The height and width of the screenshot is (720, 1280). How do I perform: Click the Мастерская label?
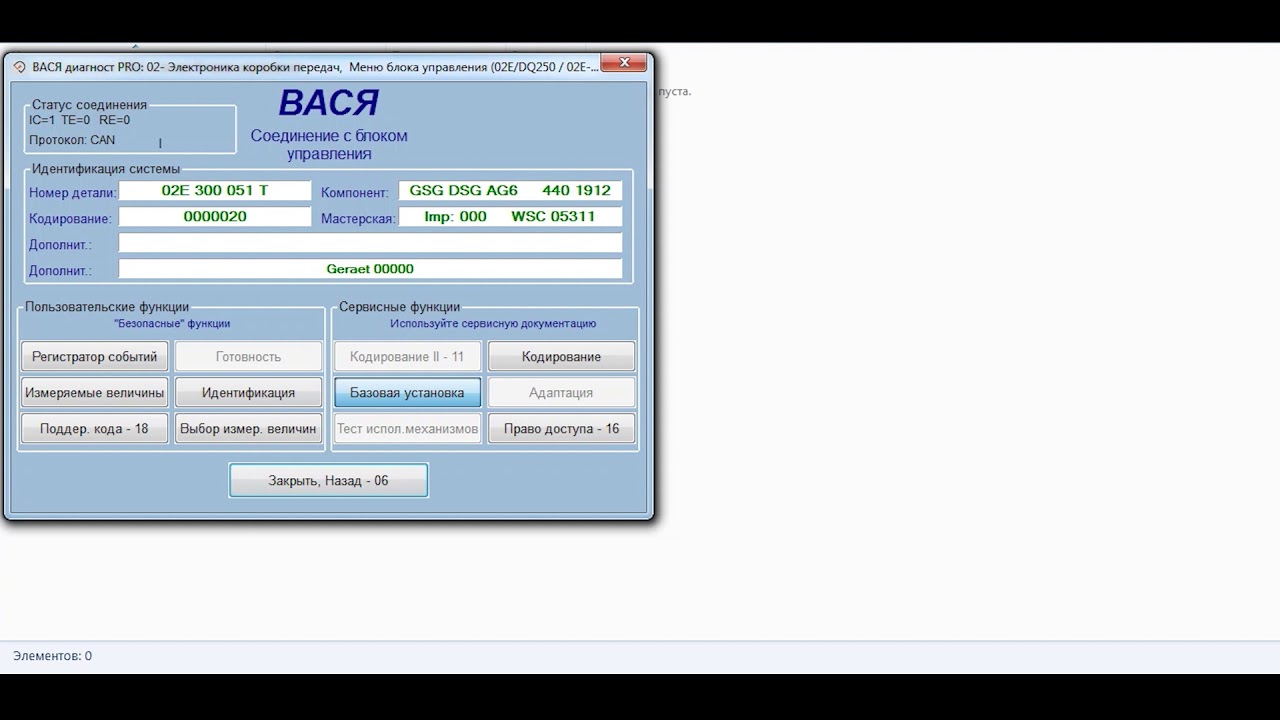coord(359,219)
